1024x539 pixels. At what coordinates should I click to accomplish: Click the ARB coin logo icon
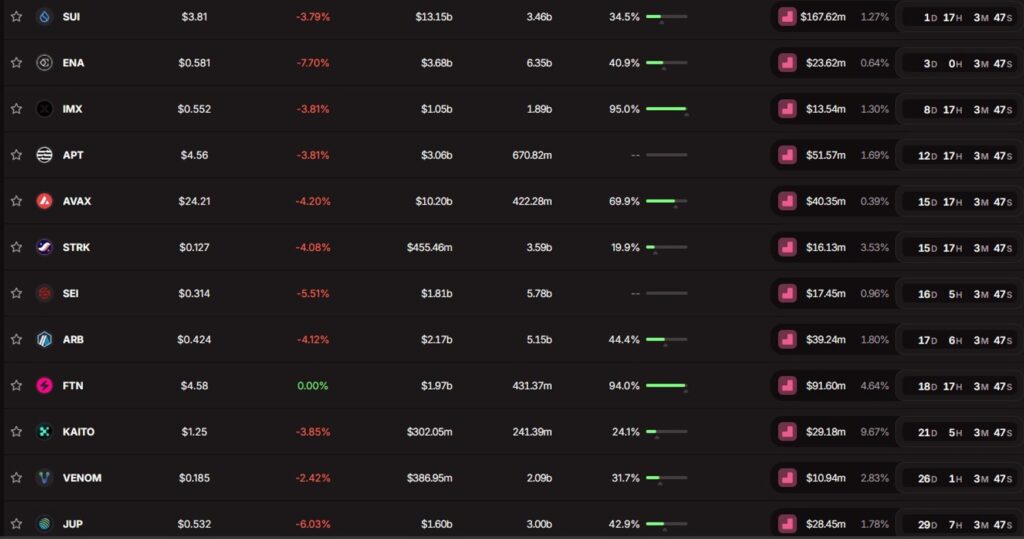pos(44,339)
